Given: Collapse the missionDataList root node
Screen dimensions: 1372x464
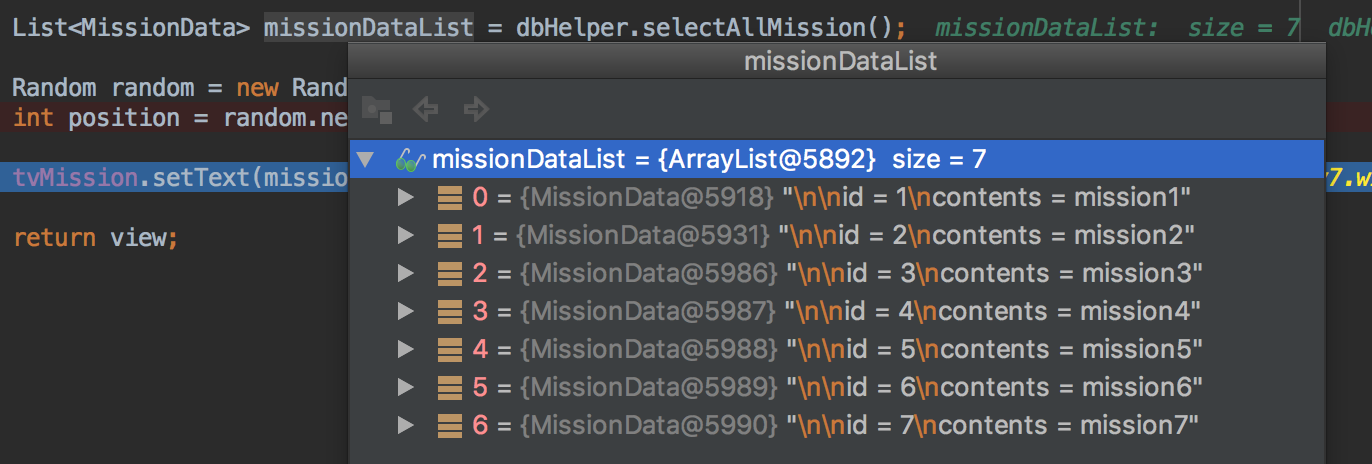Looking at the screenshot, I should [x=366, y=160].
